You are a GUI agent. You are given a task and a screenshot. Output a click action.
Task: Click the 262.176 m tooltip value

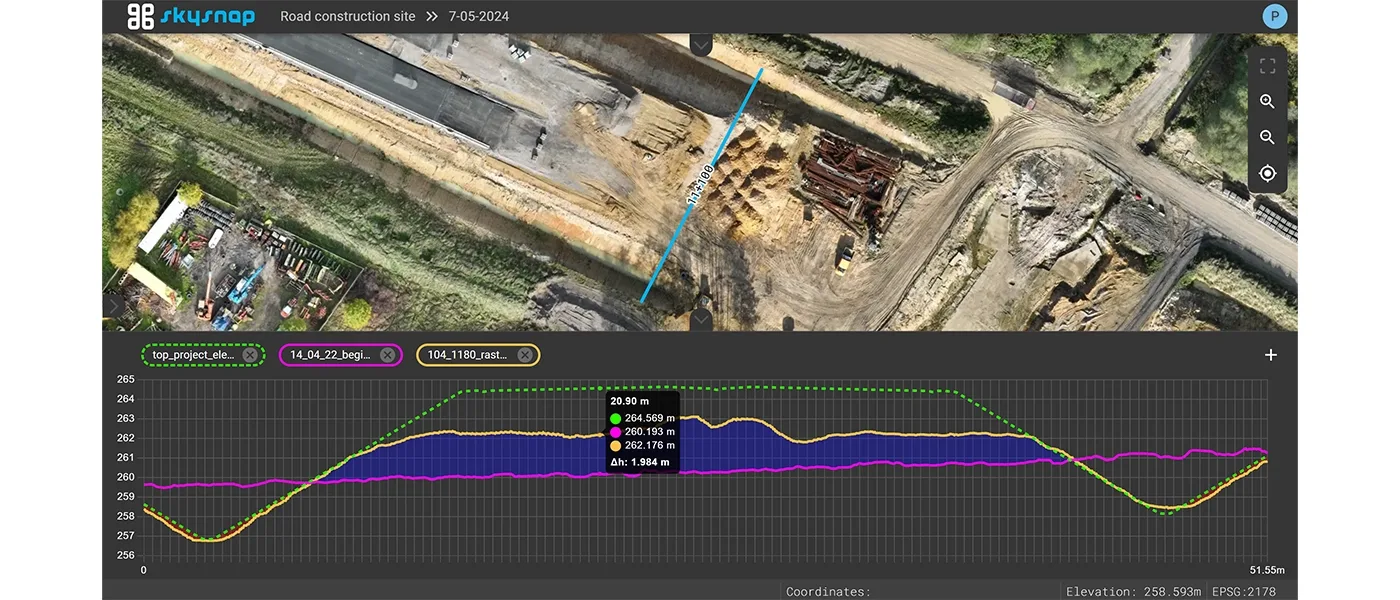(x=650, y=446)
